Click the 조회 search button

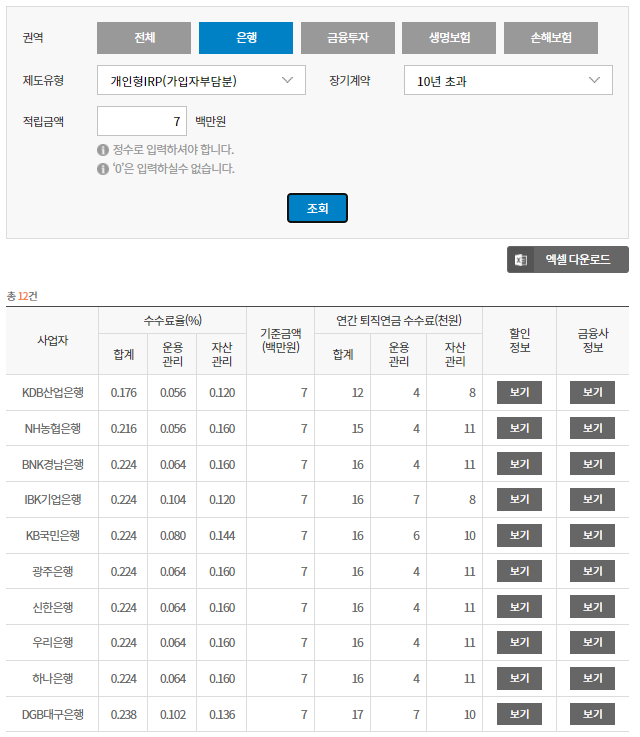pos(317,208)
